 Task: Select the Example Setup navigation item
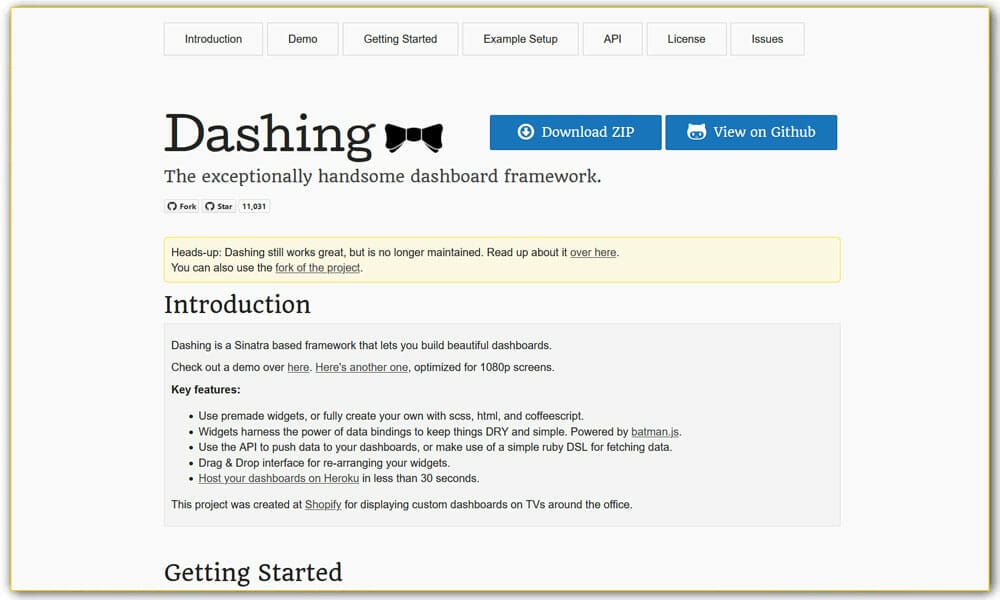pyautogui.click(x=520, y=38)
